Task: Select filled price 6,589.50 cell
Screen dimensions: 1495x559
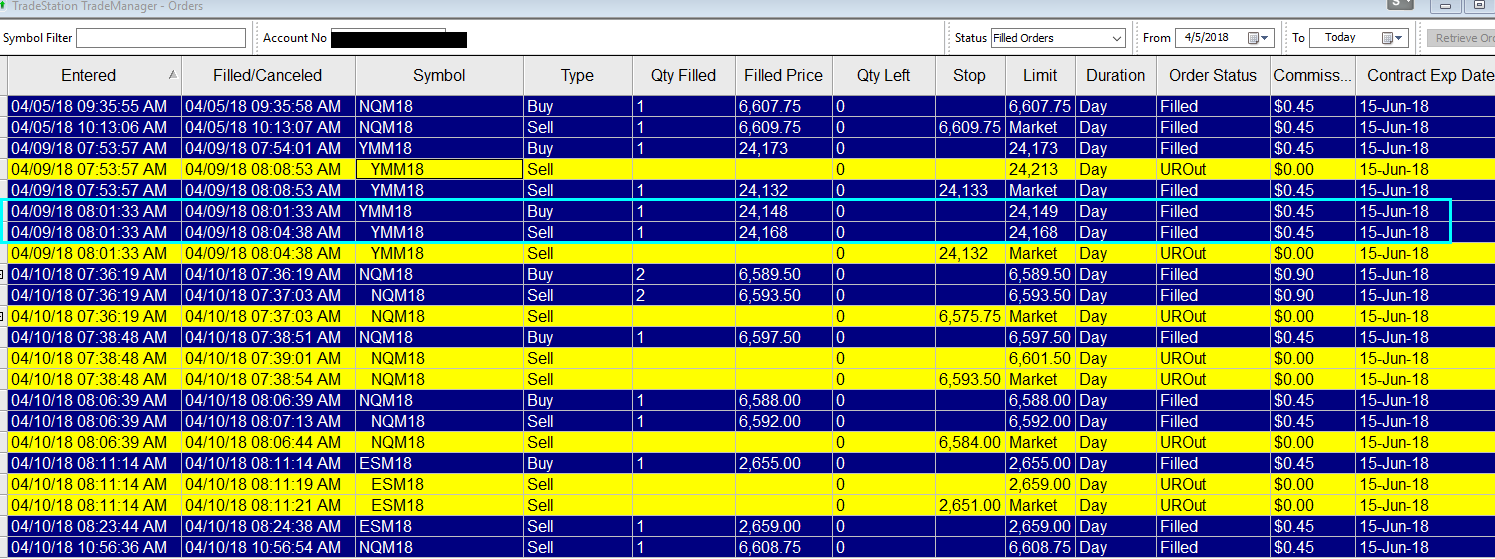Action: click(x=784, y=274)
